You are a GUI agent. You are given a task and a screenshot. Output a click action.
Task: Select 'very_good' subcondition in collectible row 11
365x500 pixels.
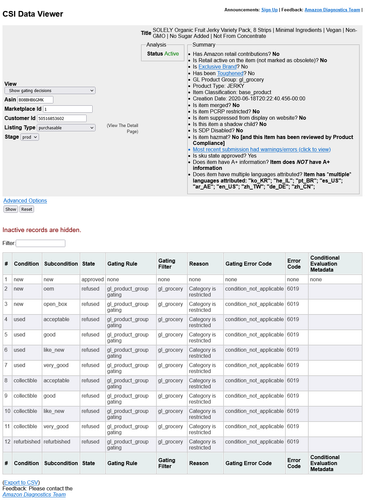(61, 430)
